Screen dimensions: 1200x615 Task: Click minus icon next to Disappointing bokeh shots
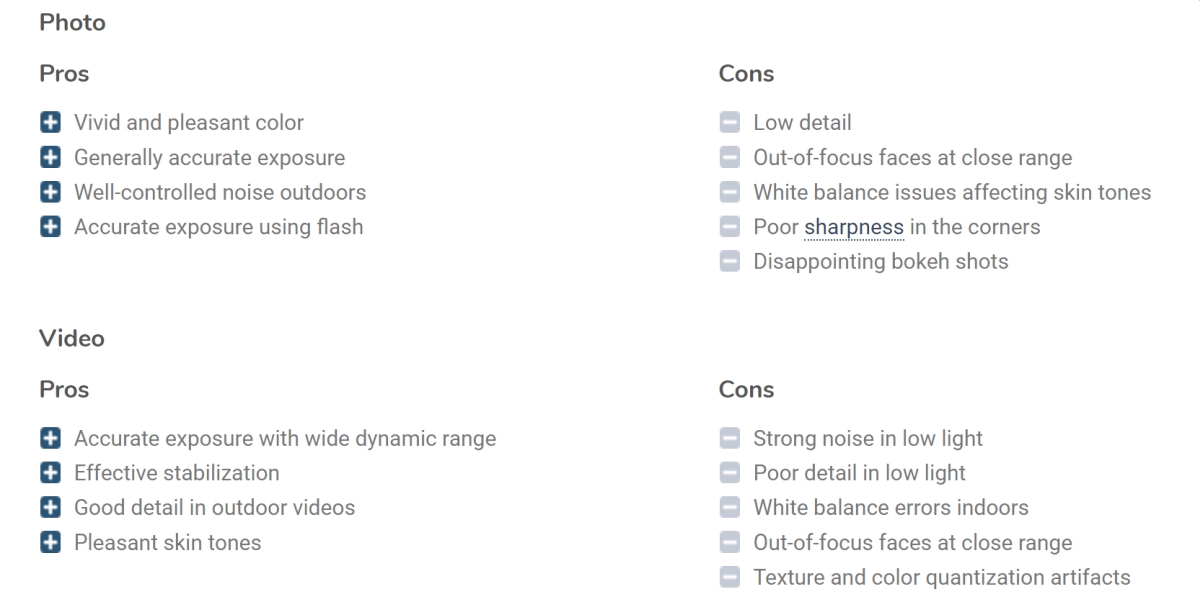click(730, 262)
